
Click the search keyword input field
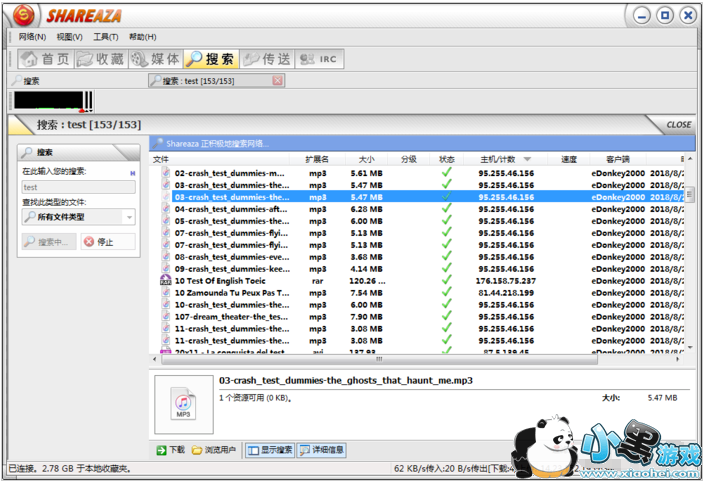[x=79, y=187]
